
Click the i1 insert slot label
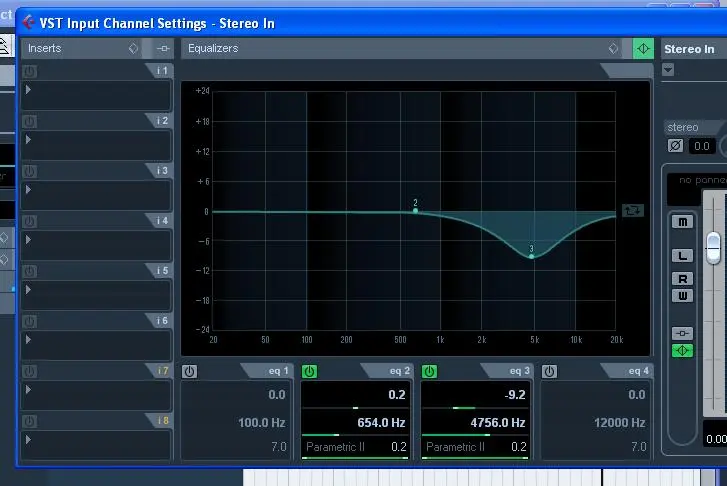162,70
